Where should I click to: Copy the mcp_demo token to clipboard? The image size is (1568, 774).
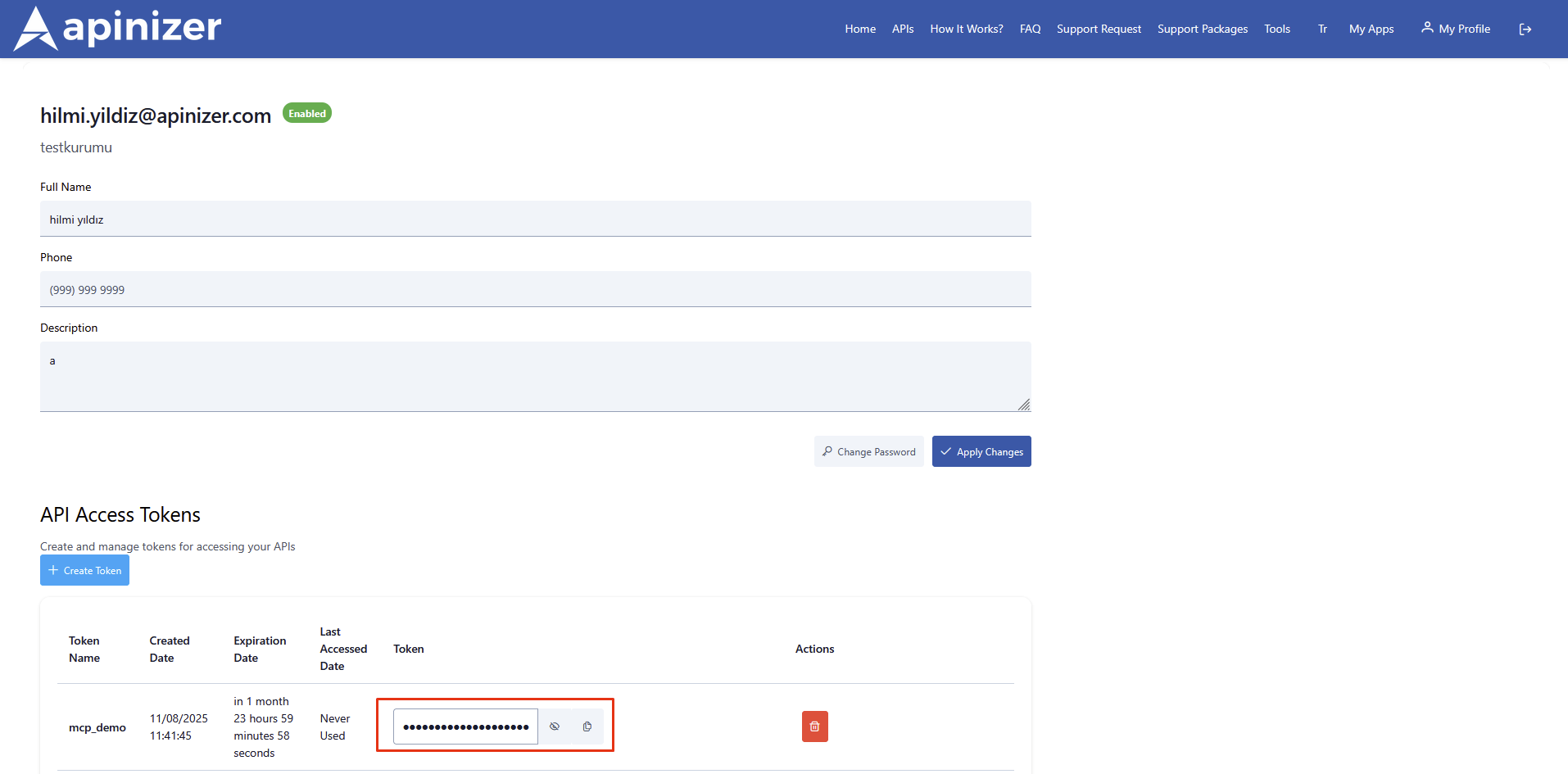(587, 726)
